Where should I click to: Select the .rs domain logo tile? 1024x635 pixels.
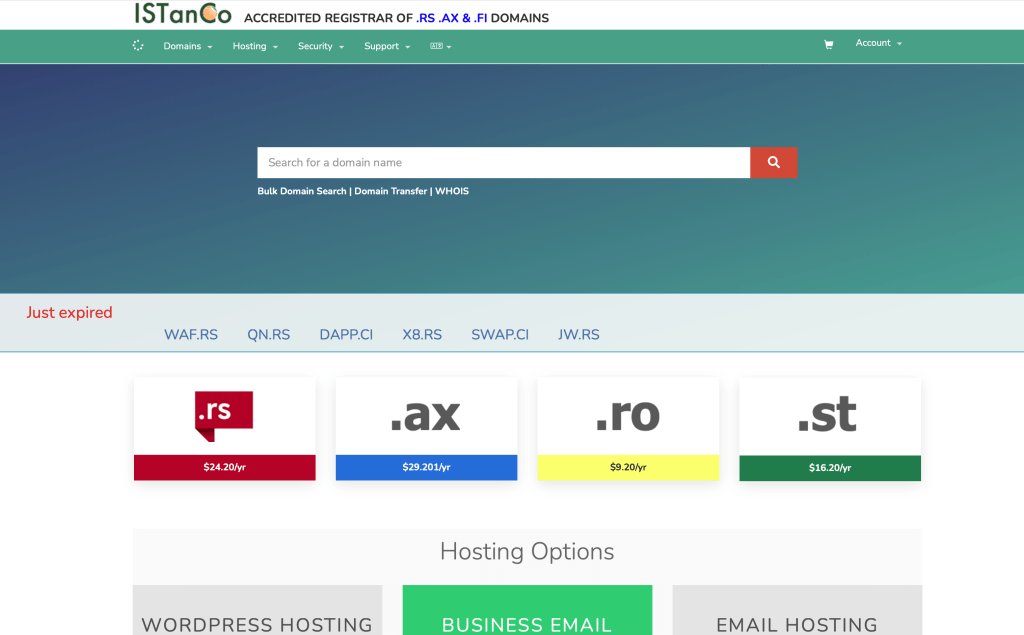click(x=224, y=416)
